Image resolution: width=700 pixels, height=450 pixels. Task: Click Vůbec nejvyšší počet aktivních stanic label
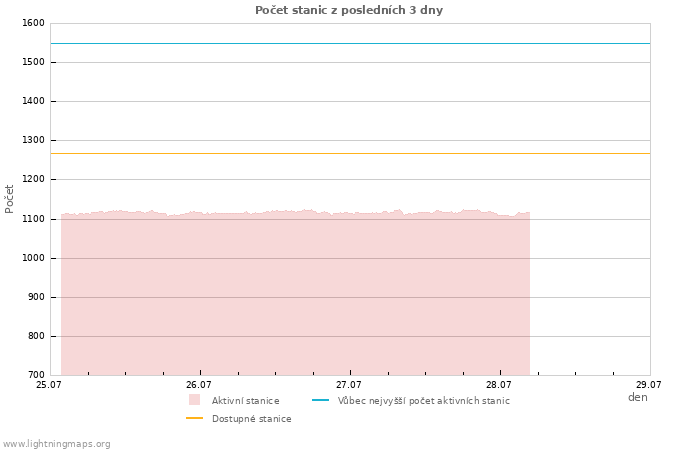[x=423, y=400]
